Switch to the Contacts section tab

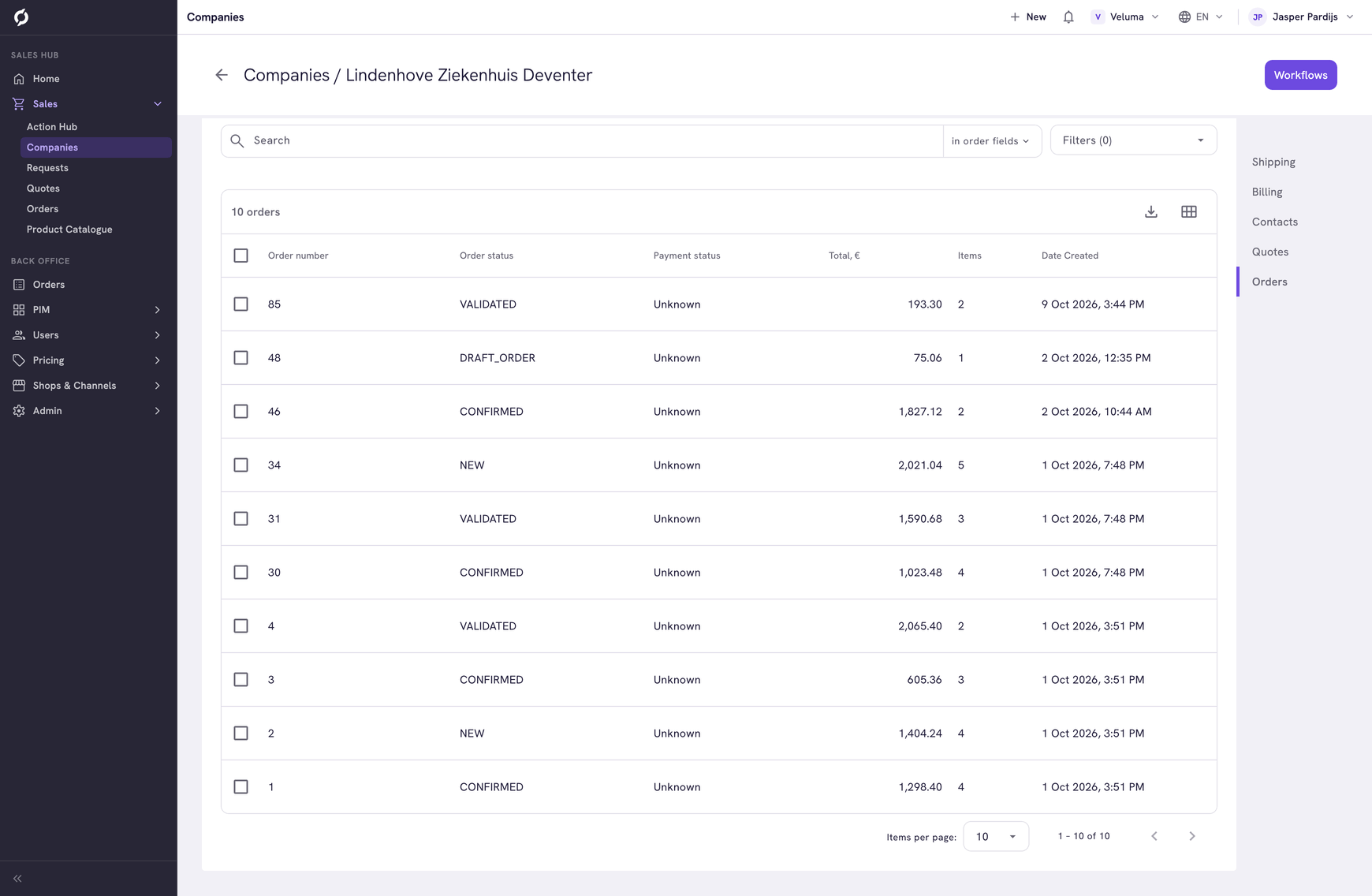point(1275,222)
